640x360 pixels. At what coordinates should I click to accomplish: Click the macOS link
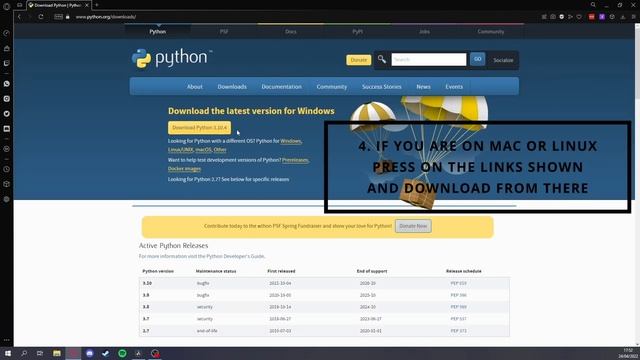pyautogui.click(x=203, y=150)
